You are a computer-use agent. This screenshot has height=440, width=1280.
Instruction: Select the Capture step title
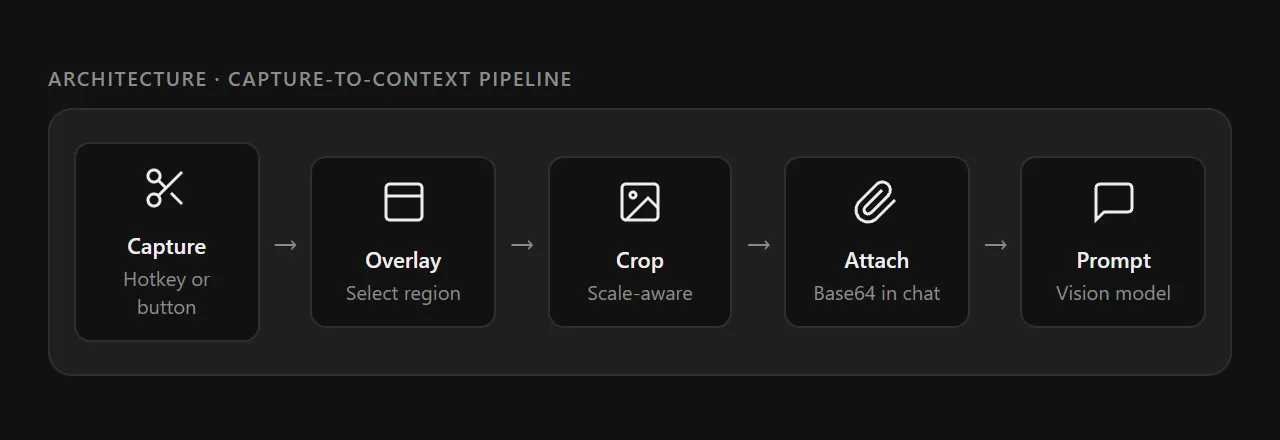[x=166, y=246]
